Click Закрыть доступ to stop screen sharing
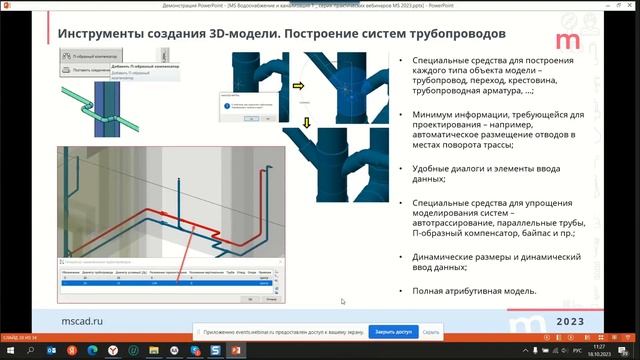 [x=393, y=332]
